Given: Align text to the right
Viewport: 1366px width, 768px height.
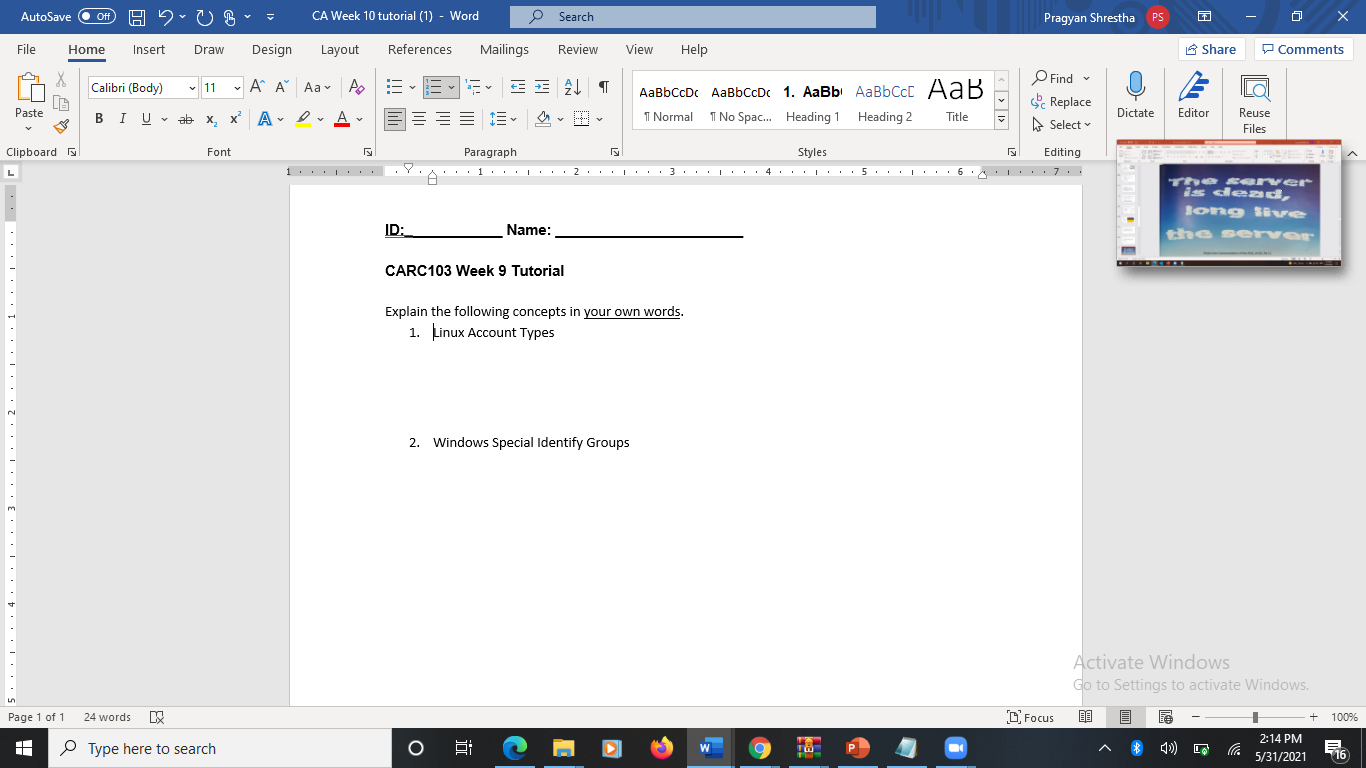Looking at the screenshot, I should pos(443,119).
